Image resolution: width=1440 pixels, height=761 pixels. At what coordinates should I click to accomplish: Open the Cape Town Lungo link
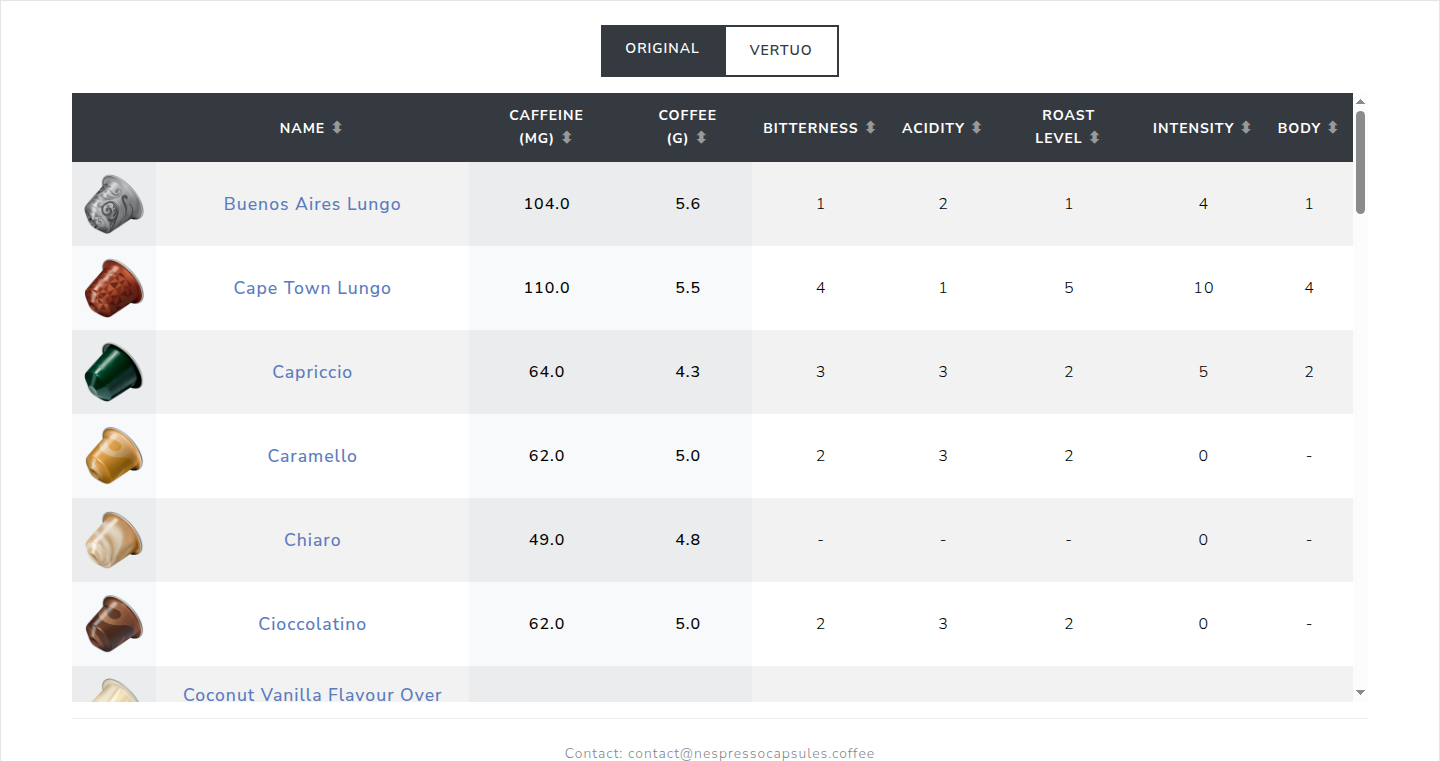point(312,288)
